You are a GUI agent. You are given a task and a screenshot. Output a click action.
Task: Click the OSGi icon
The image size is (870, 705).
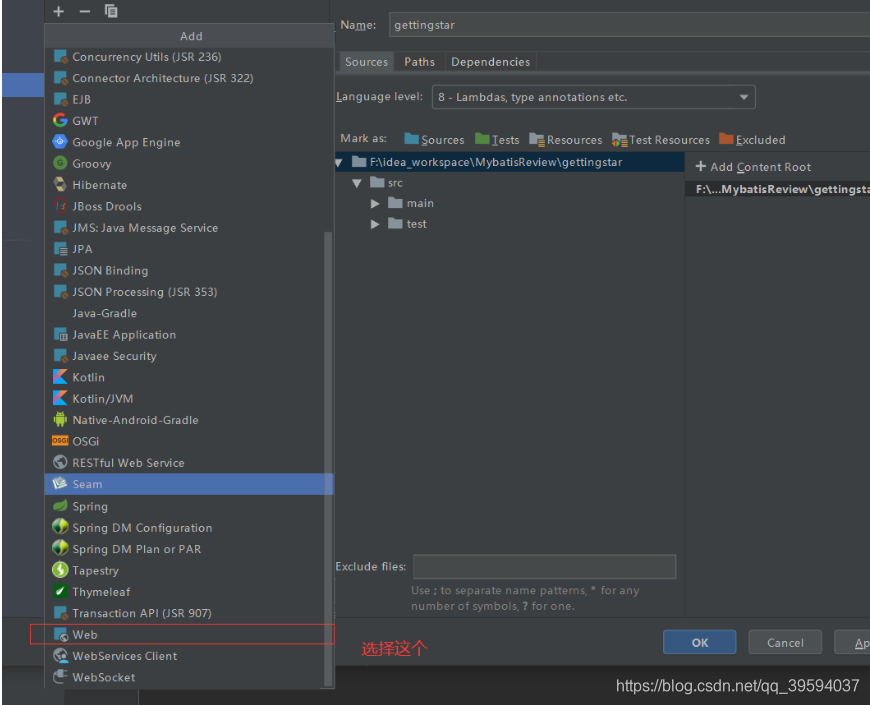coord(60,440)
